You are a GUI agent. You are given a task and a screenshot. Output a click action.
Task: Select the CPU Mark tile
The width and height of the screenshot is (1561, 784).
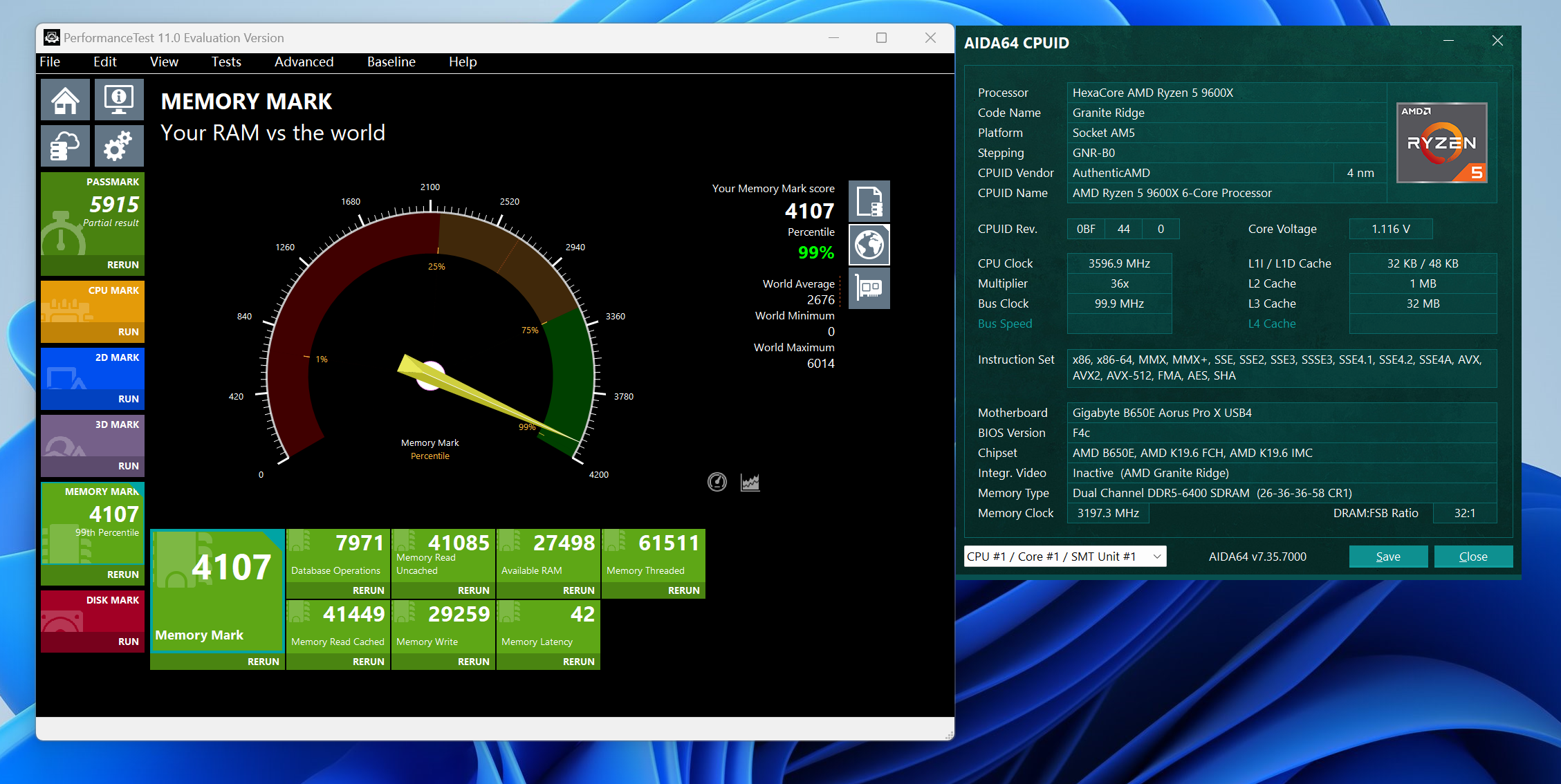tap(93, 302)
